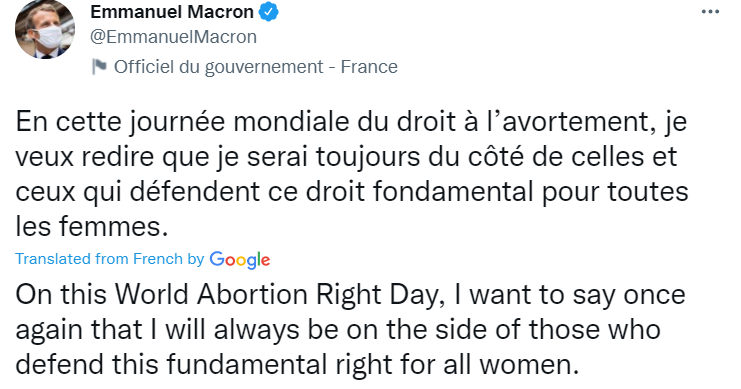The width and height of the screenshot is (741, 389).
Task: Click the Translated from French by link
Action: coord(110,259)
